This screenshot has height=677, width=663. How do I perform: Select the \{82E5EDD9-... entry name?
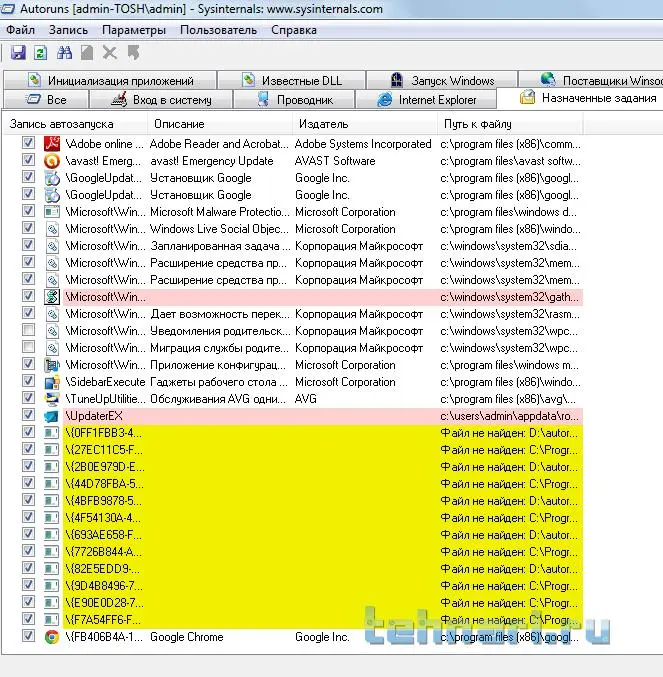(x=102, y=569)
